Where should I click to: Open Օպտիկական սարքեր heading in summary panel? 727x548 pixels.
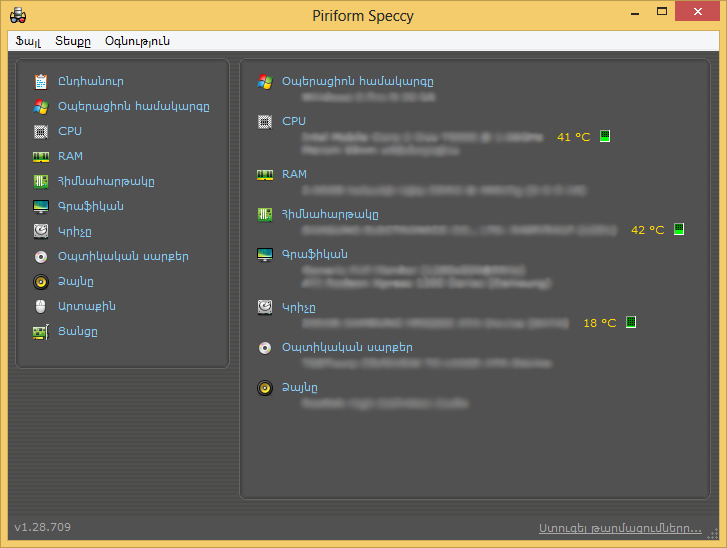[347, 347]
